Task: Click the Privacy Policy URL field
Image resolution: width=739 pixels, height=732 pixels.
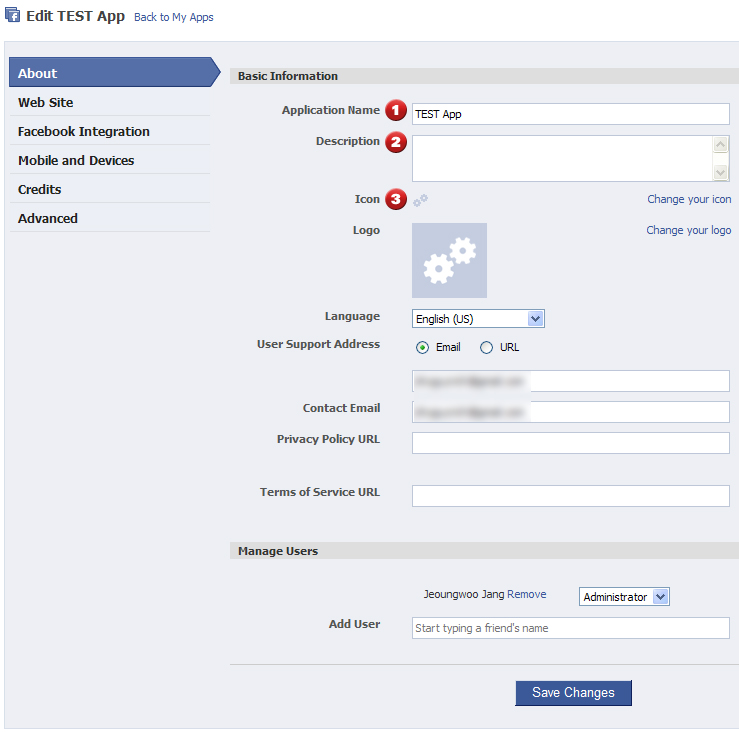Action: (x=571, y=443)
